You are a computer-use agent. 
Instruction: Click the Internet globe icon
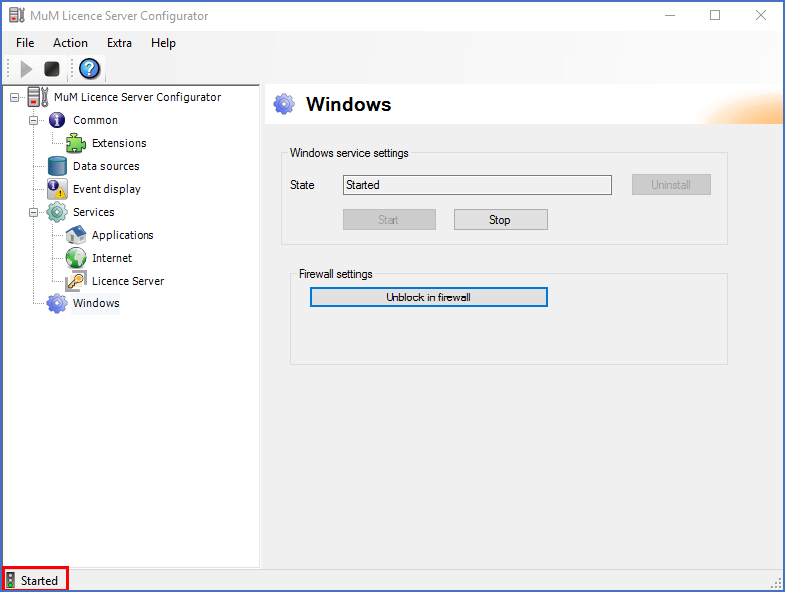(x=76, y=258)
